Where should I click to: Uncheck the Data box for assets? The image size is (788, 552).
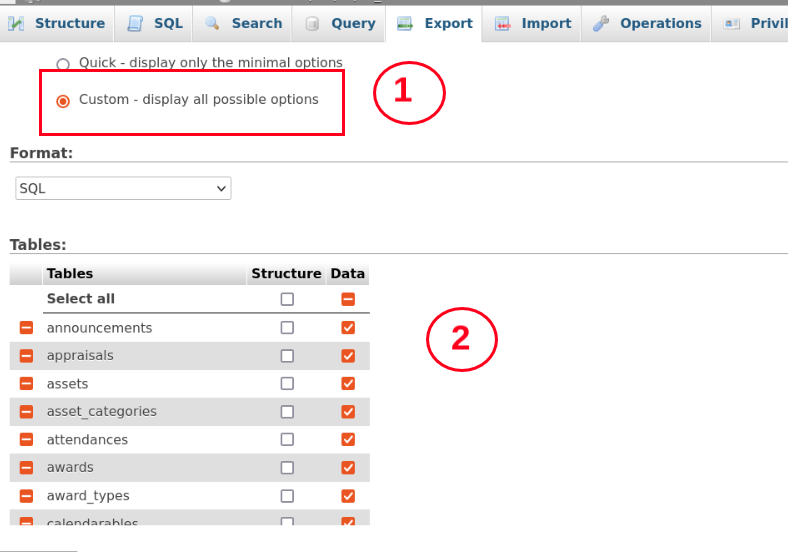tap(348, 384)
